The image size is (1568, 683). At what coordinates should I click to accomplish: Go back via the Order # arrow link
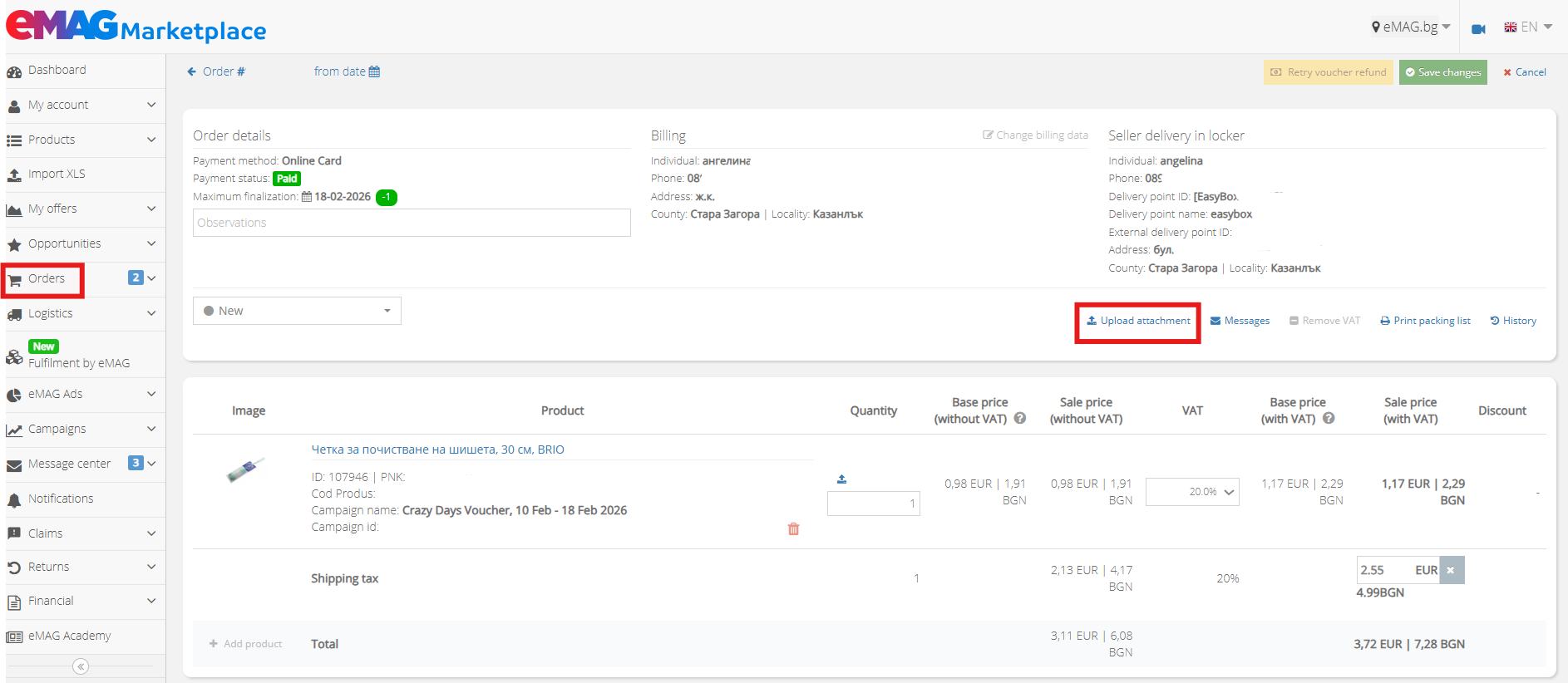tap(216, 71)
